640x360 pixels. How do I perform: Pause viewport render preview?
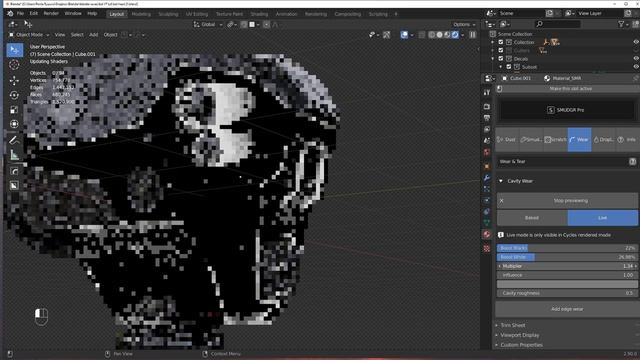[473, 35]
